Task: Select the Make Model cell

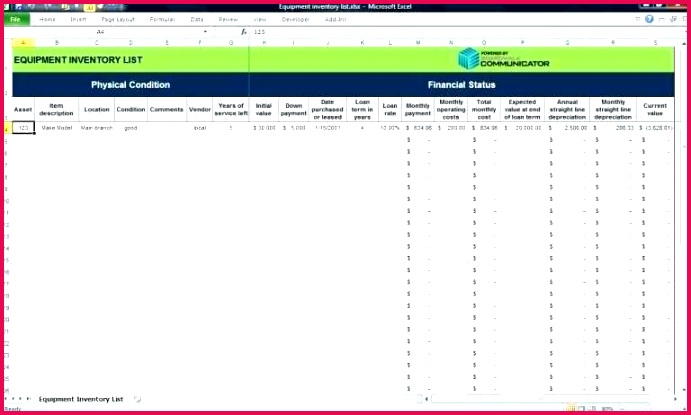Action: coord(56,128)
